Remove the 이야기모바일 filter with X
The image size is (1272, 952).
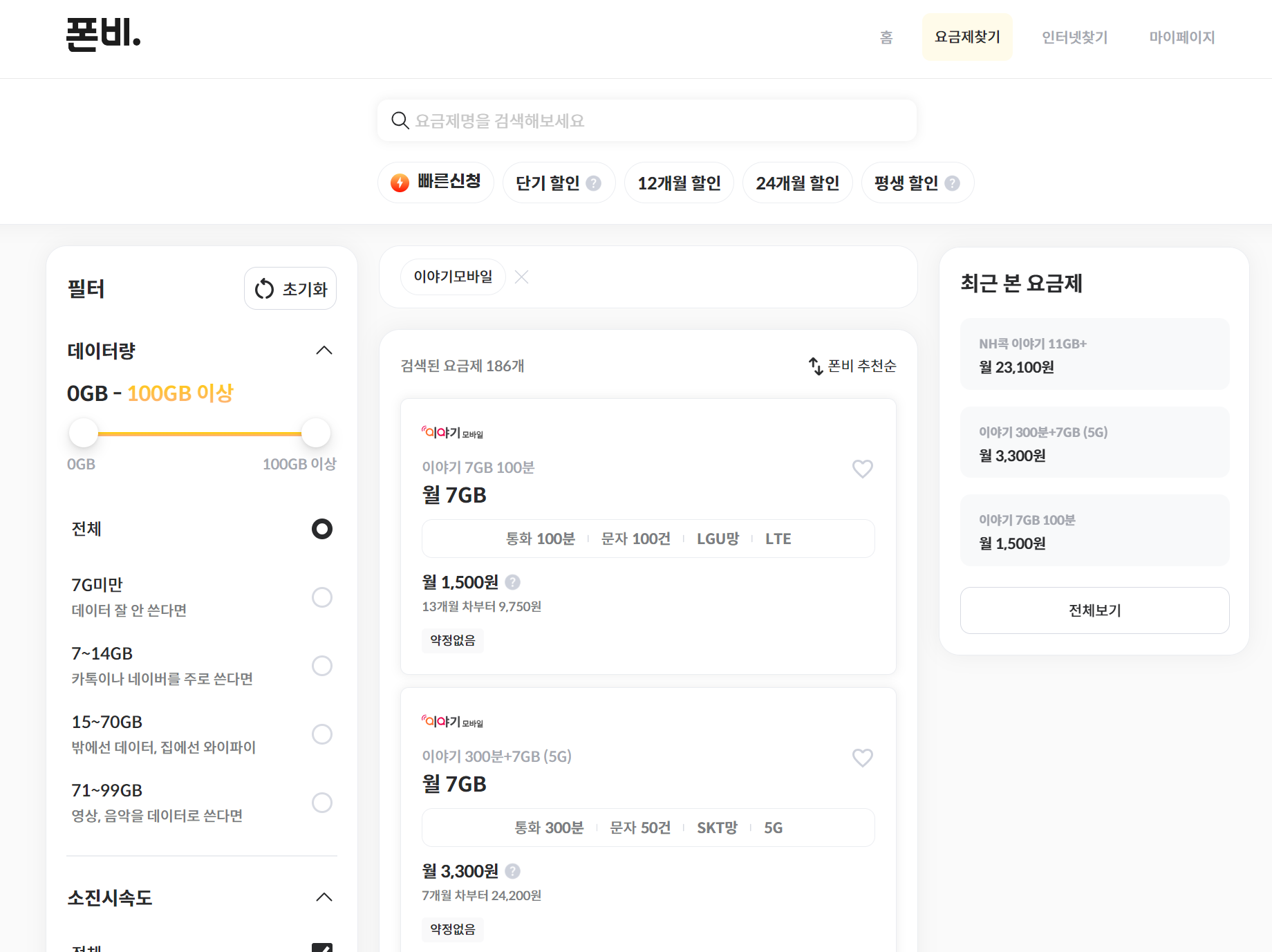(x=522, y=277)
